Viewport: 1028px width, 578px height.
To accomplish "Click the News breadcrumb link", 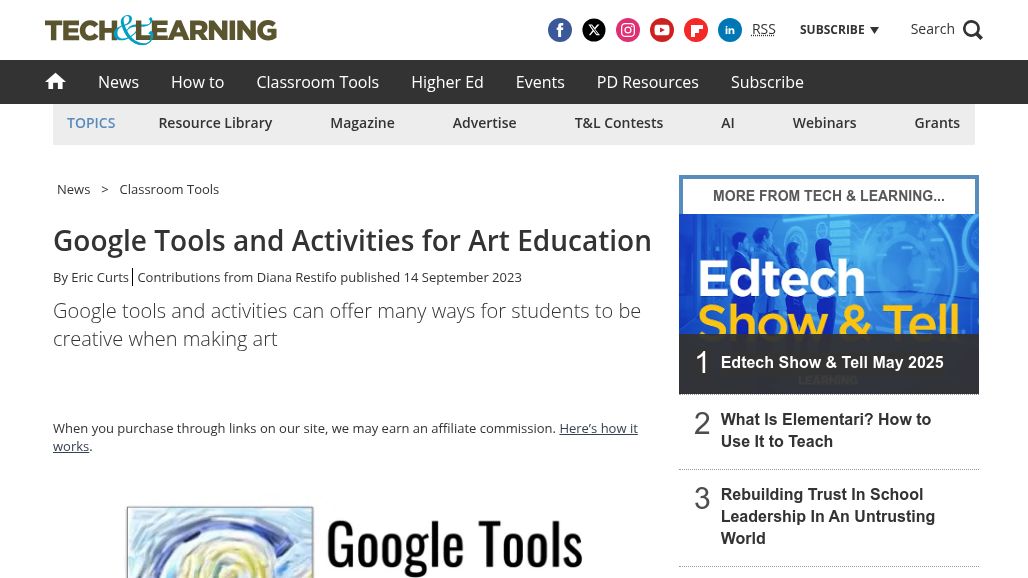I will [73, 189].
